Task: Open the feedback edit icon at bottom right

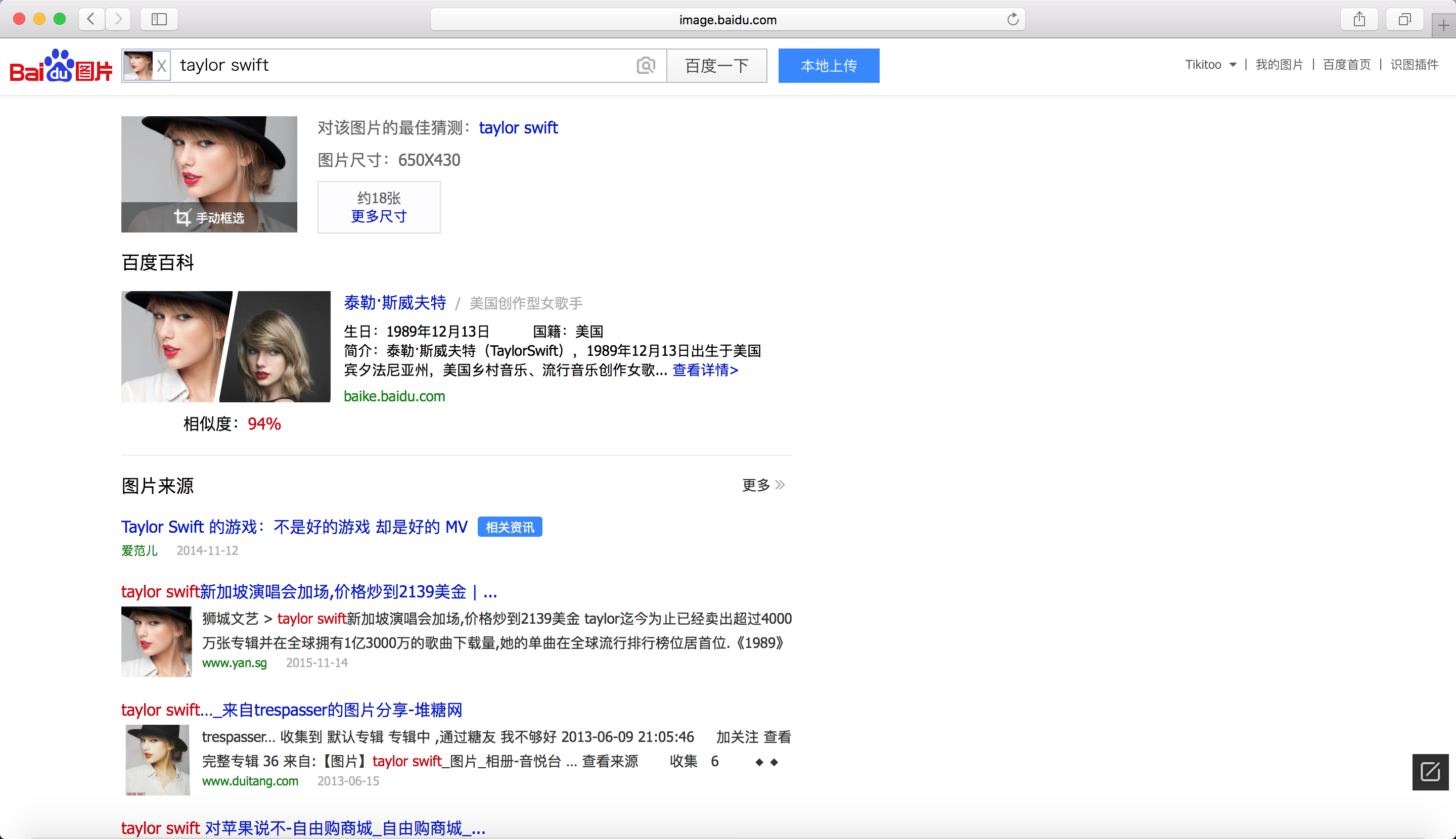Action: [1430, 772]
